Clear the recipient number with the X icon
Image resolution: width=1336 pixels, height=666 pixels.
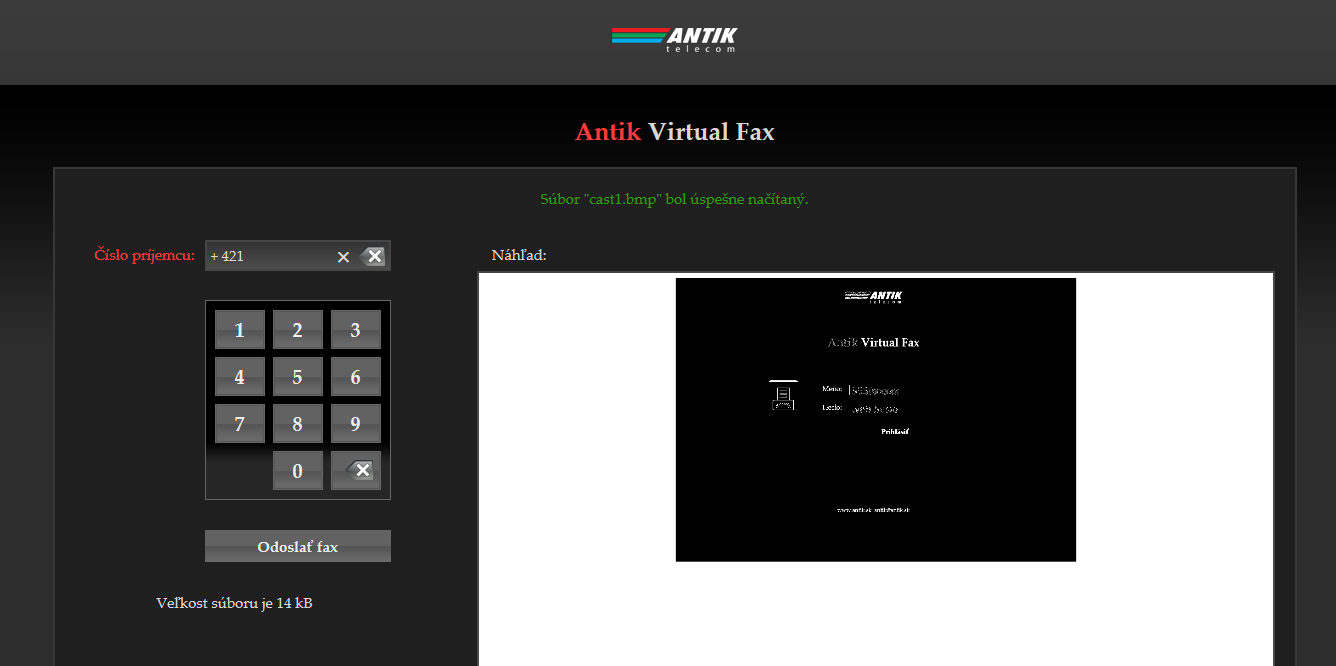(x=343, y=257)
